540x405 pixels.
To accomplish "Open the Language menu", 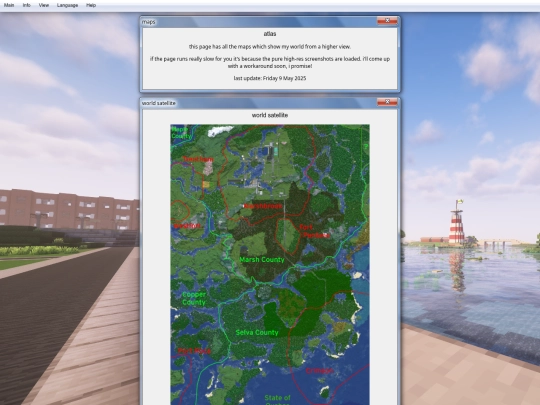I will pyautogui.click(x=67, y=5).
